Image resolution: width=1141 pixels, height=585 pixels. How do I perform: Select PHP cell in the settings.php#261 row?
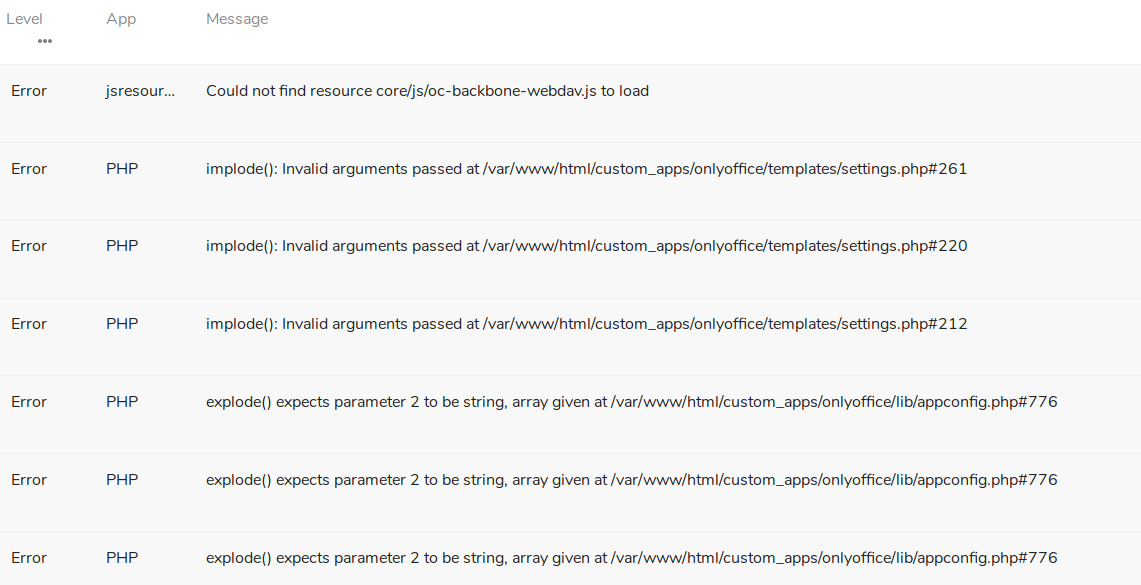pos(122,169)
